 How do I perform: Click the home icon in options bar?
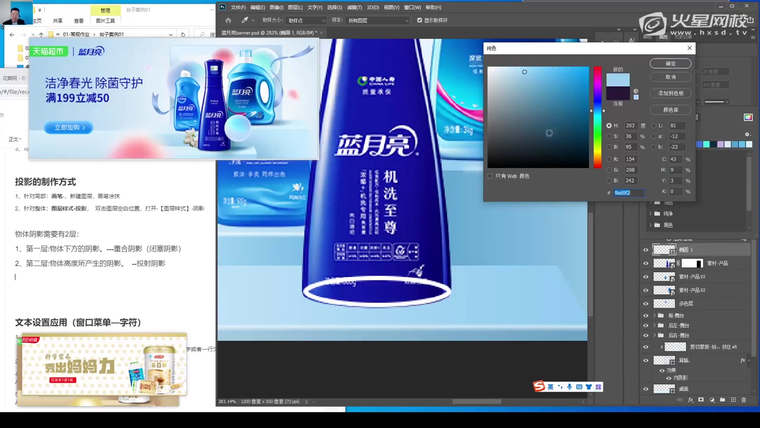click(x=228, y=20)
